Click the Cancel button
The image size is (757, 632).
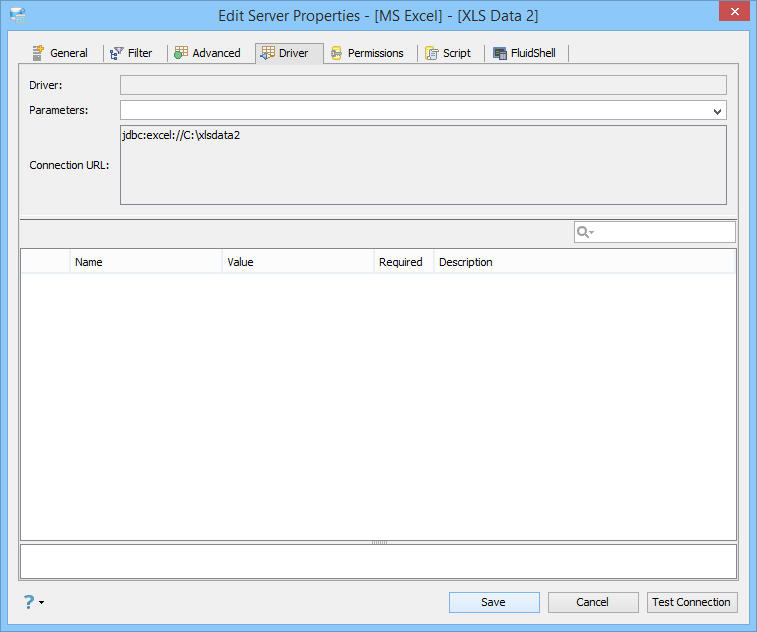[593, 602]
